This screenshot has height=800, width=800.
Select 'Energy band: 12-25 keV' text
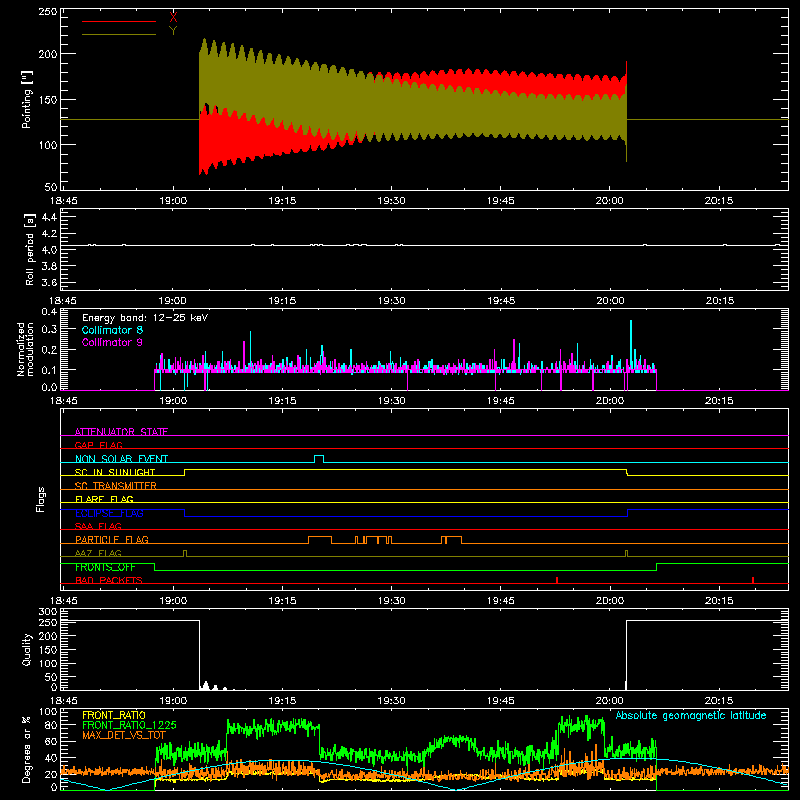tap(145, 318)
